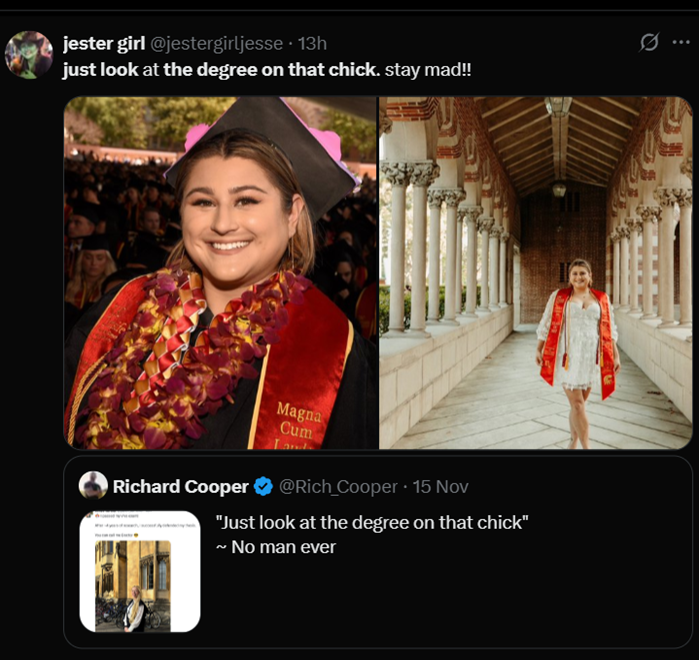Click bold phrase "the degree on that chick"
The image size is (699, 660).
[x=271, y=70]
